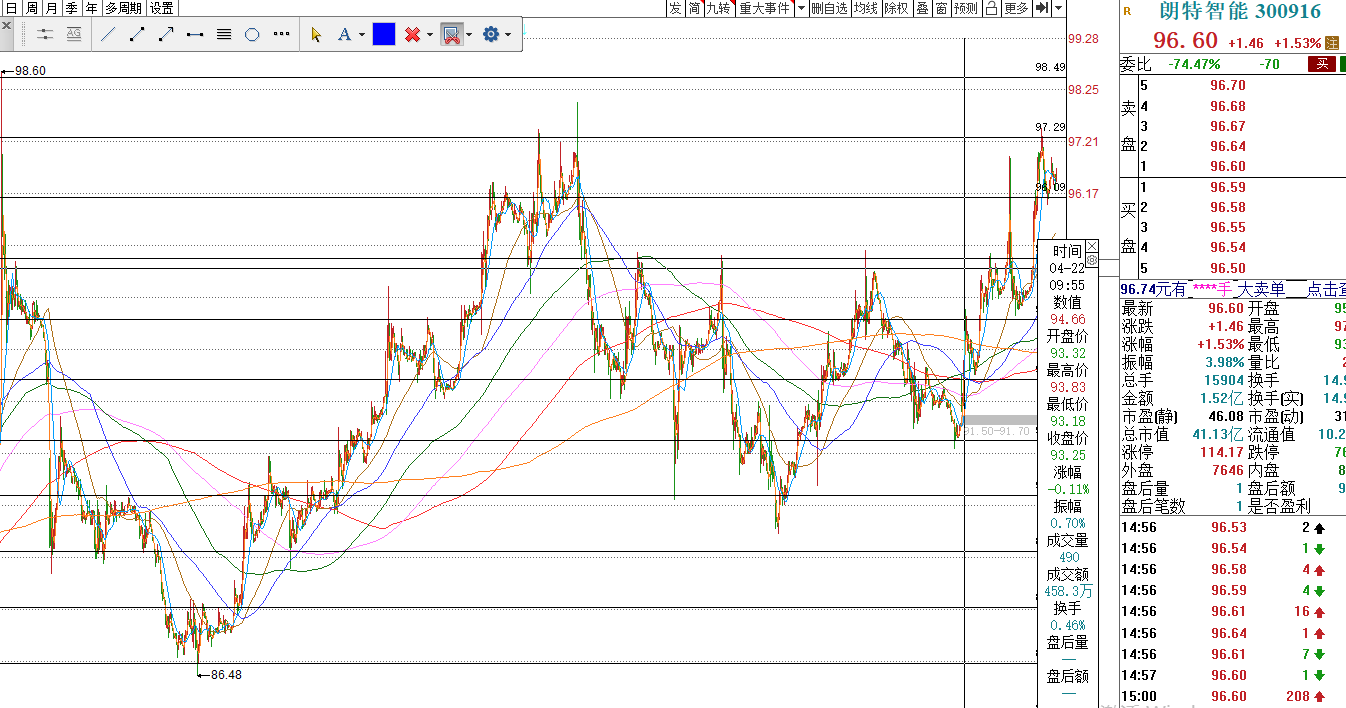The image size is (1346, 708).
Task: Select buy level 5 price 96.50
Action: pos(1227,268)
